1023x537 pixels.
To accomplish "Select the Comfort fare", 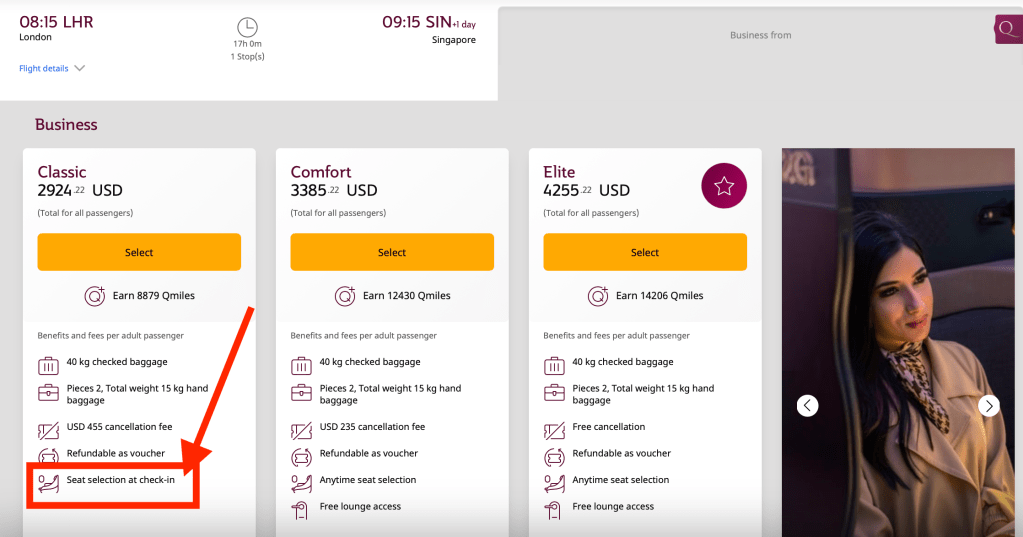I will (x=392, y=252).
